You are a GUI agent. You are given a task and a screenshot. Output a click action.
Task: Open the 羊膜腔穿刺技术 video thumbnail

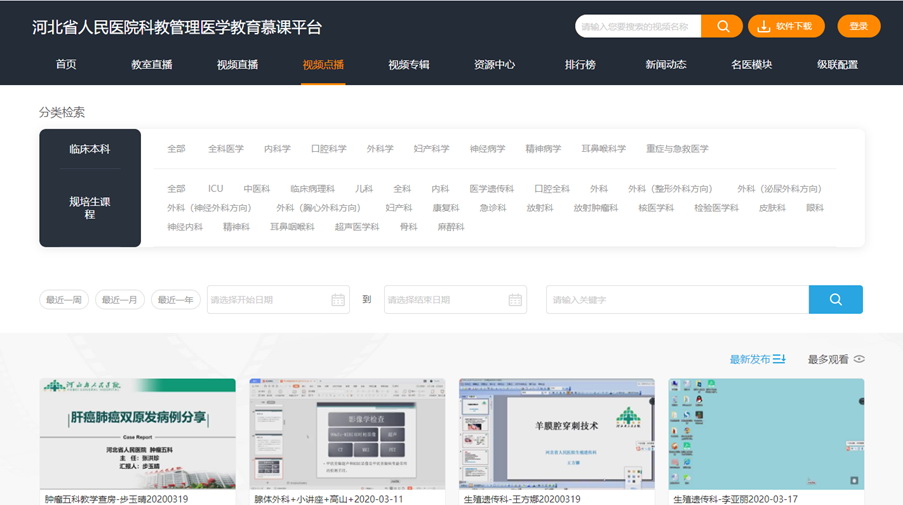556,433
